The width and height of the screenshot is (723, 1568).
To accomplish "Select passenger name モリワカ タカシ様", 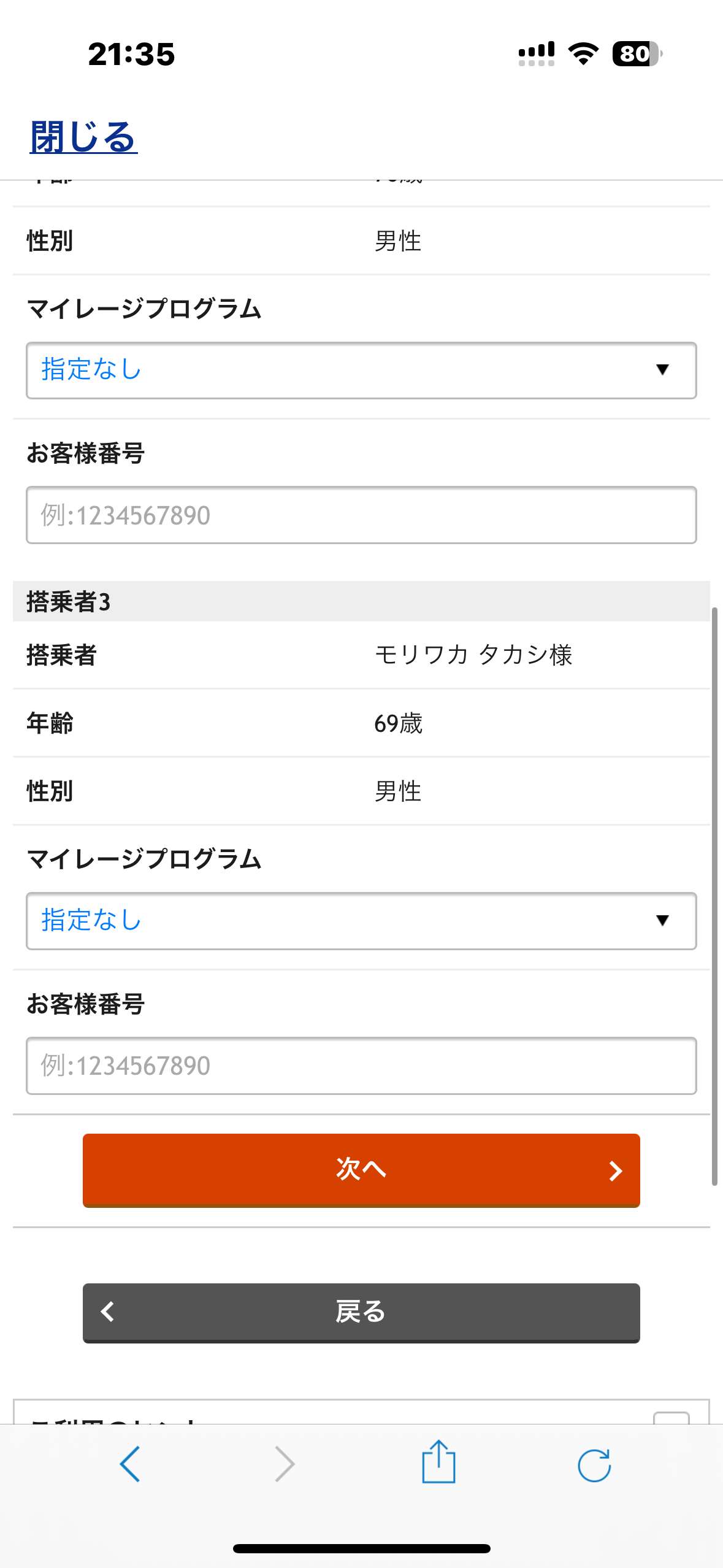I will point(473,655).
